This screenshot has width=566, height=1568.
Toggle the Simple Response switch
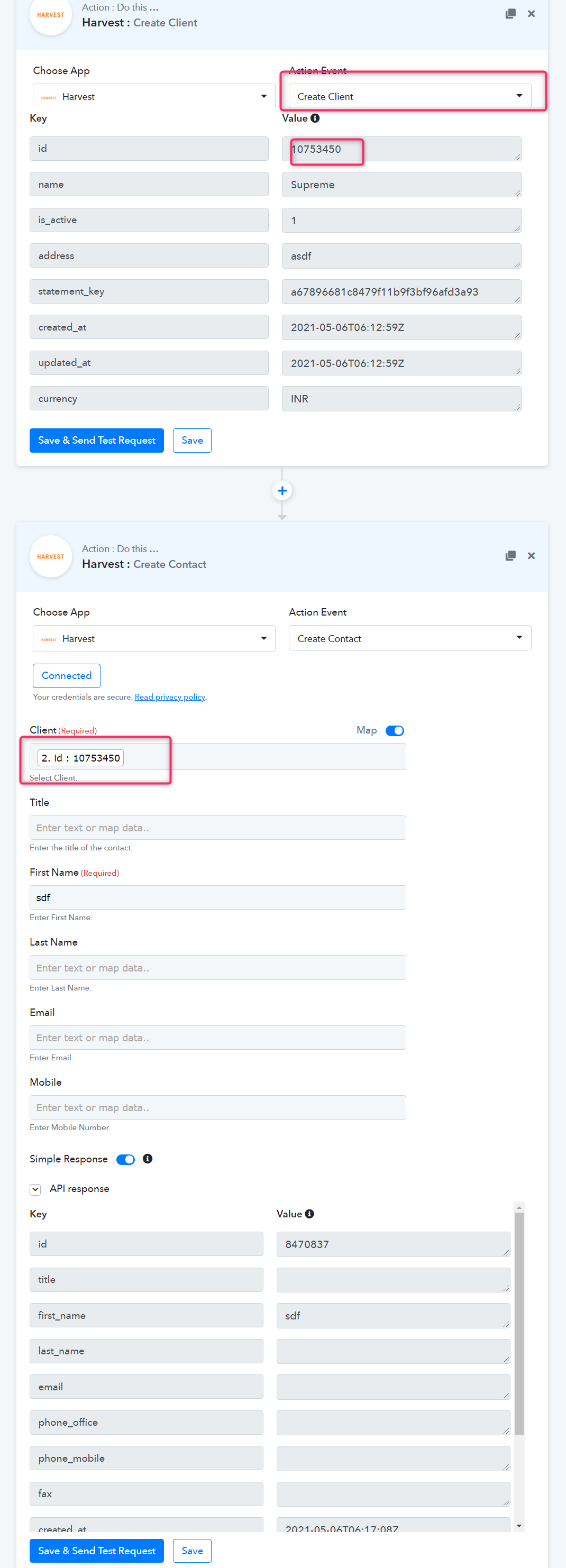coord(125,1160)
